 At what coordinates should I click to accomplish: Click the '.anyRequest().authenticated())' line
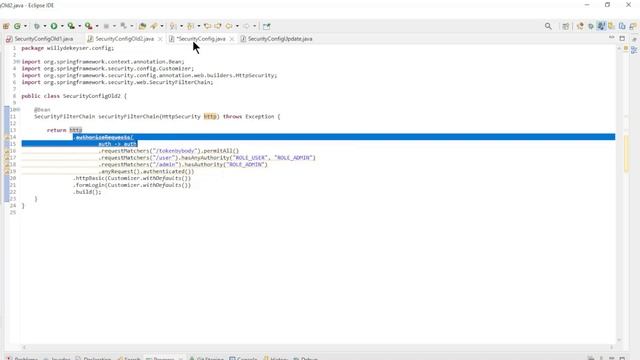pos(147,171)
